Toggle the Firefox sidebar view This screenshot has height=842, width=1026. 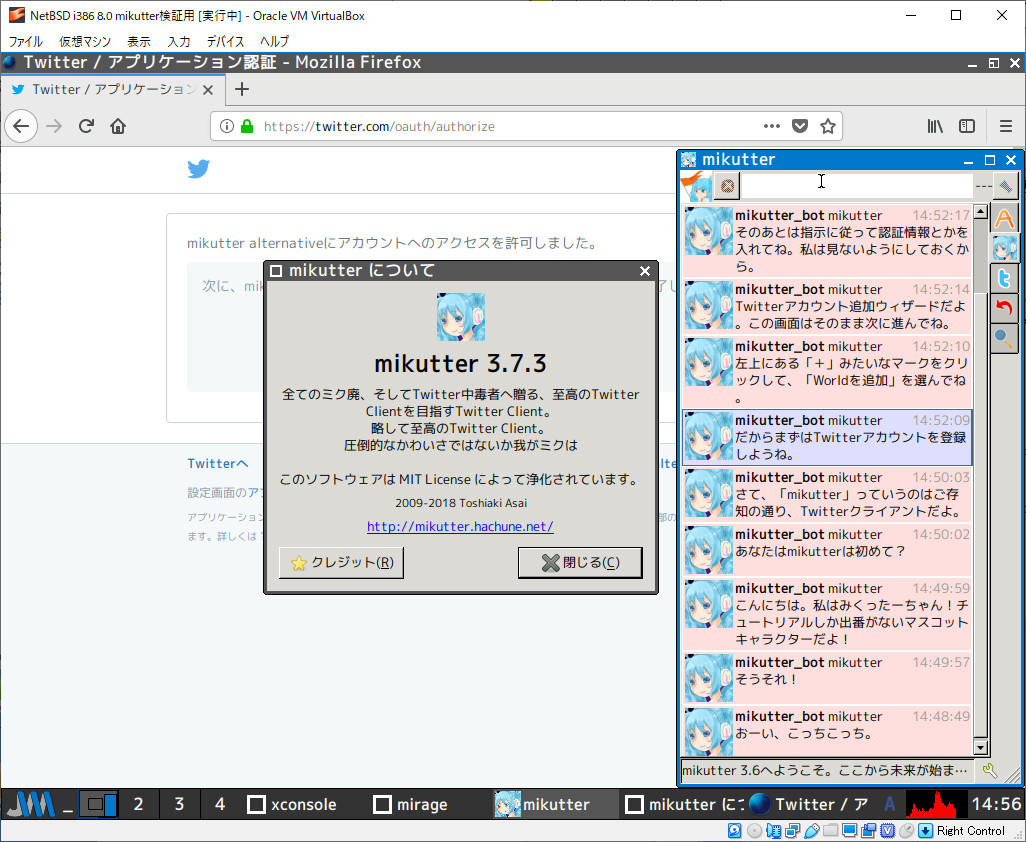pyautogui.click(x=967, y=126)
